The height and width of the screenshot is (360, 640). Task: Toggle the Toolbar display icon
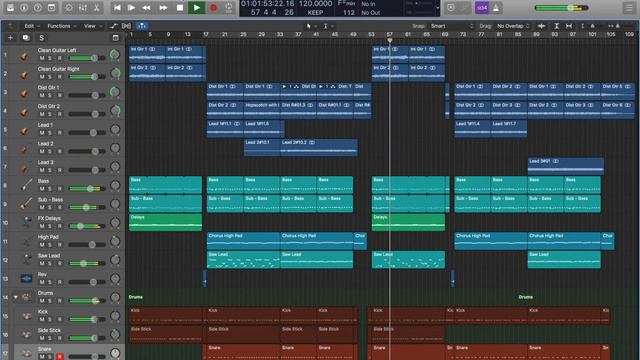51,8
